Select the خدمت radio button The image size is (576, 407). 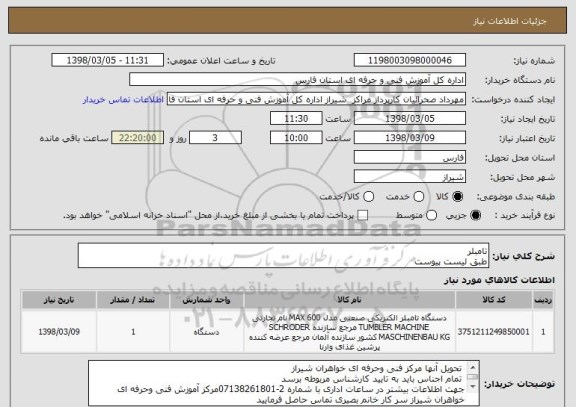pyautogui.click(x=418, y=197)
